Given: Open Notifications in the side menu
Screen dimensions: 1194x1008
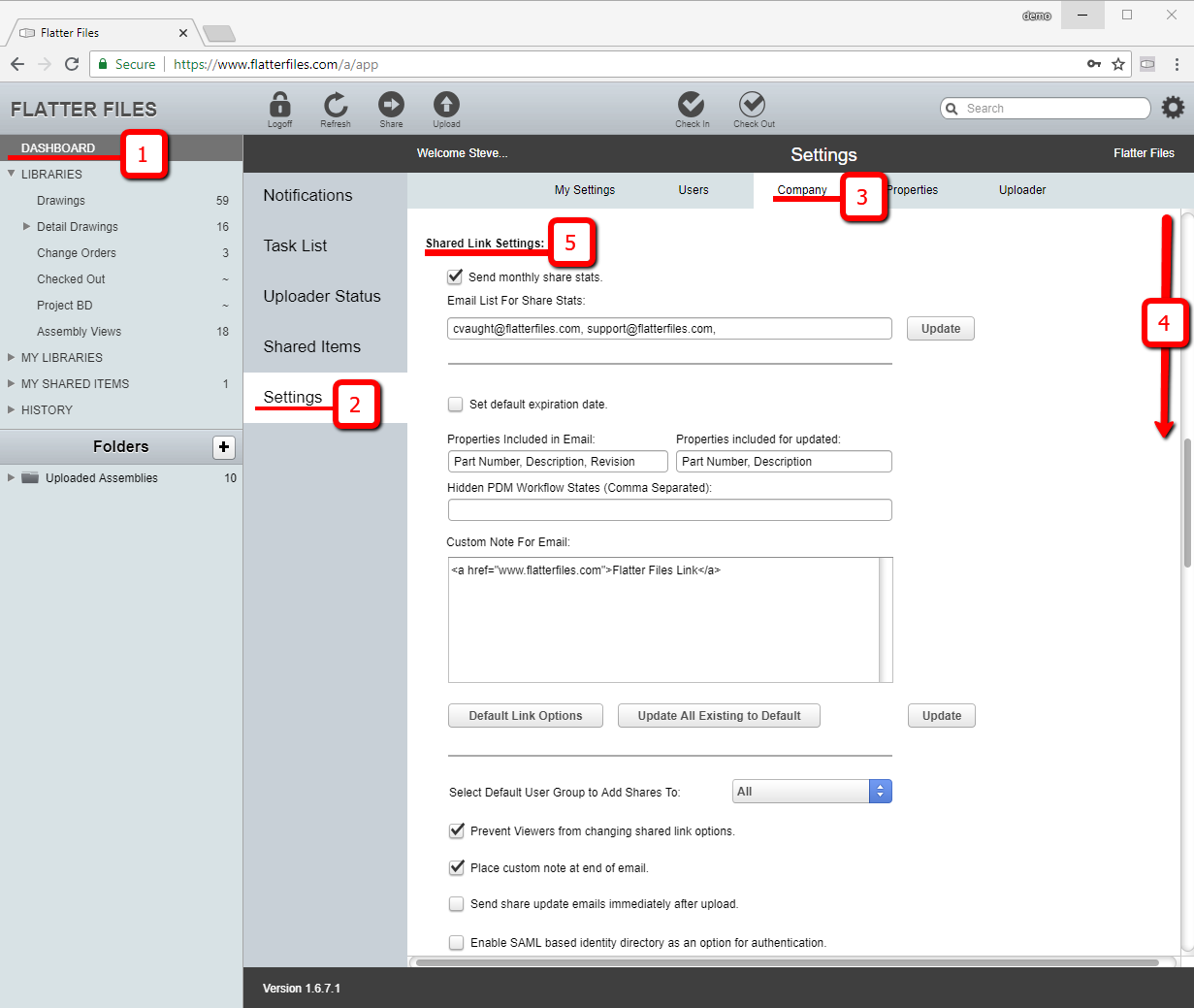Looking at the screenshot, I should pyautogui.click(x=307, y=195).
